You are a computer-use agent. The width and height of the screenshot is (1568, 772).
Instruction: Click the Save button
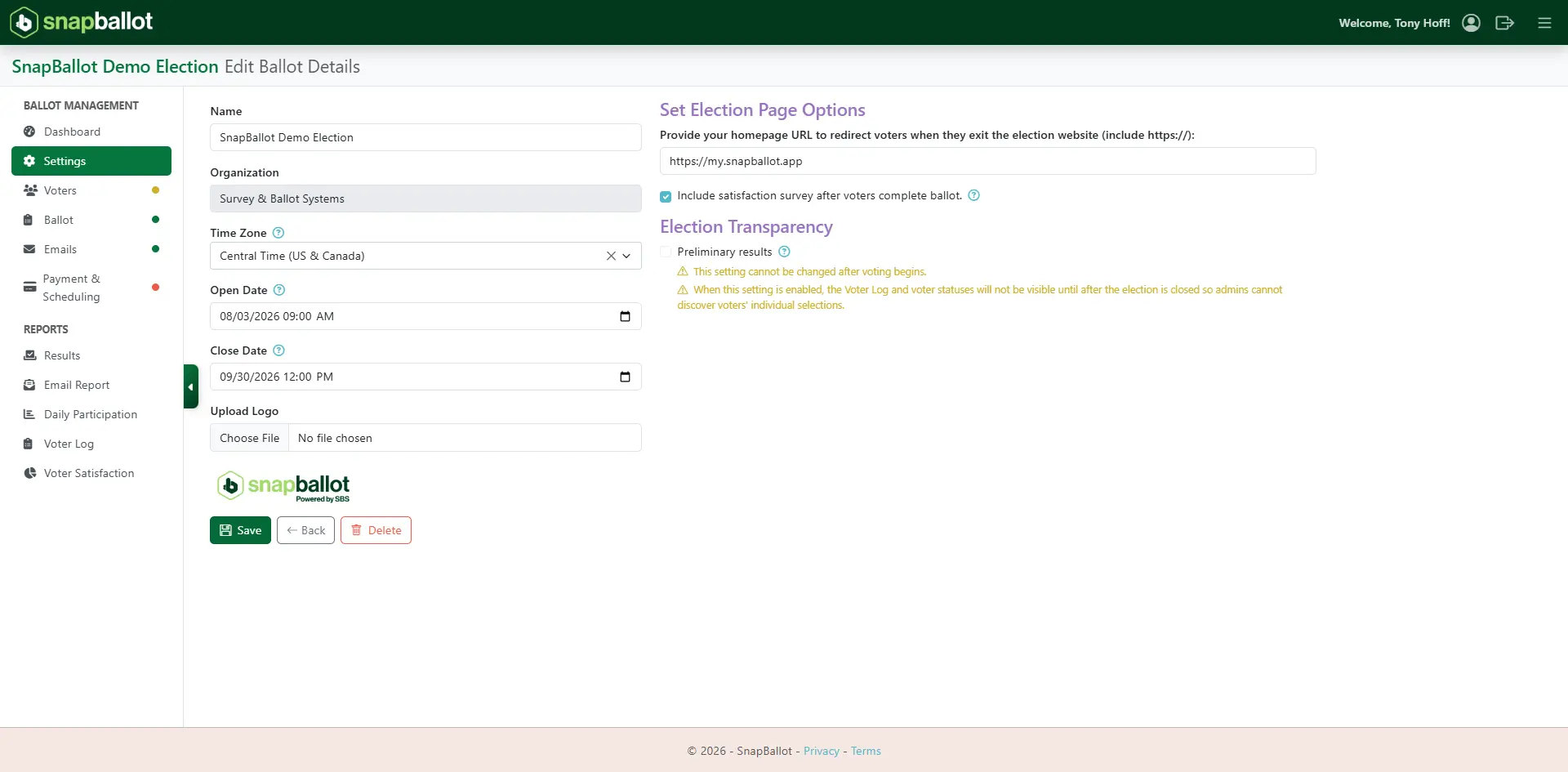240,530
